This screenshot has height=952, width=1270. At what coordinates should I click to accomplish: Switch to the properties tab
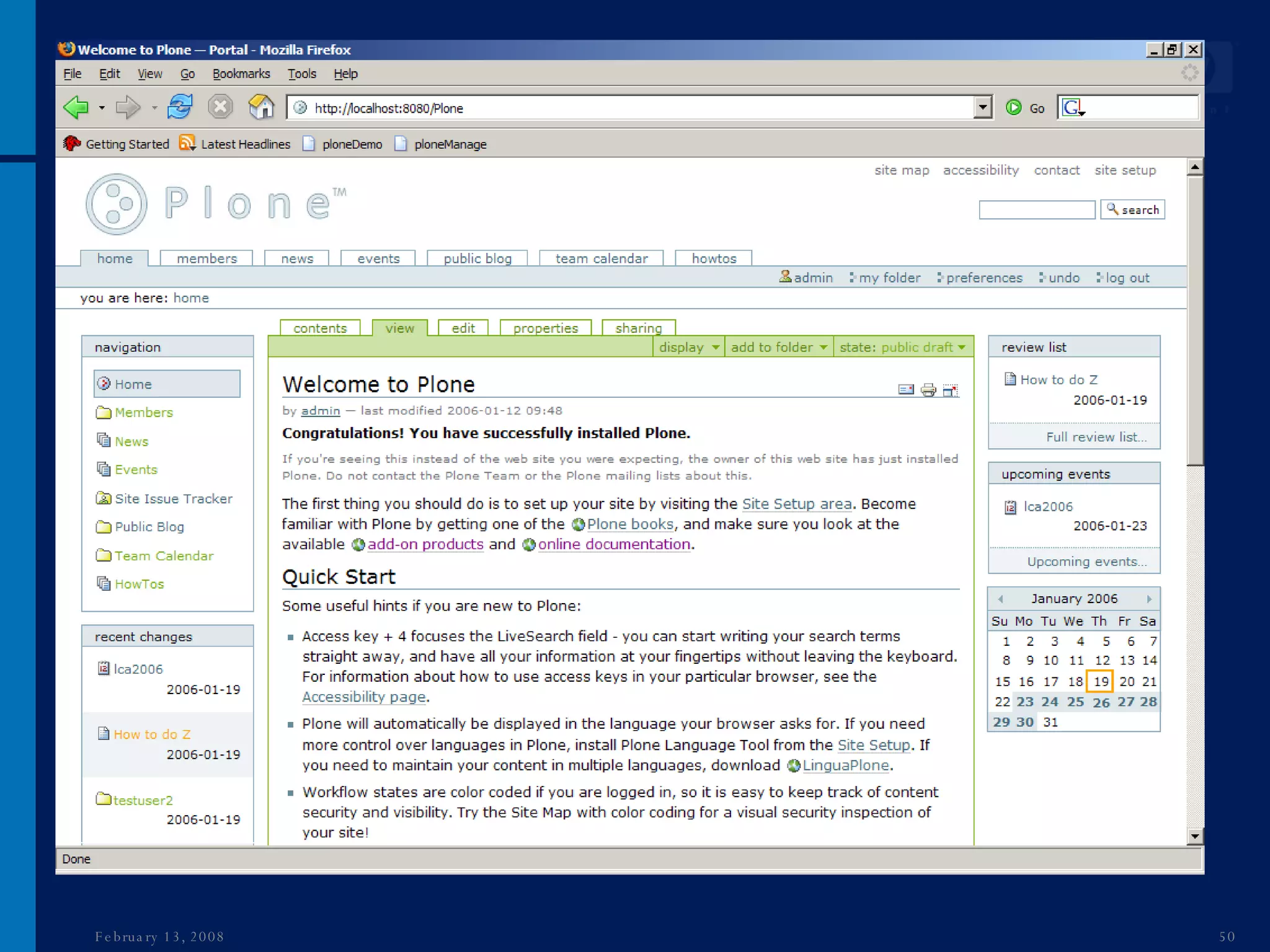546,328
